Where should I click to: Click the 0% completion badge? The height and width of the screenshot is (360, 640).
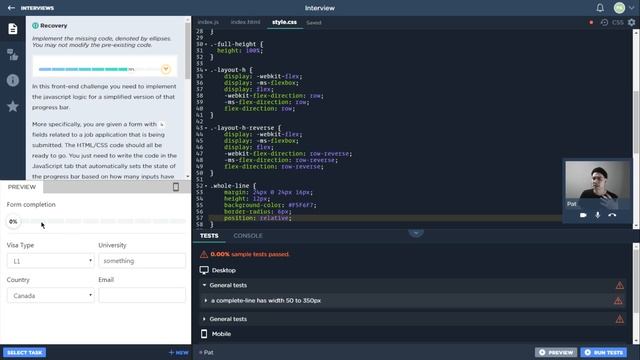13,222
